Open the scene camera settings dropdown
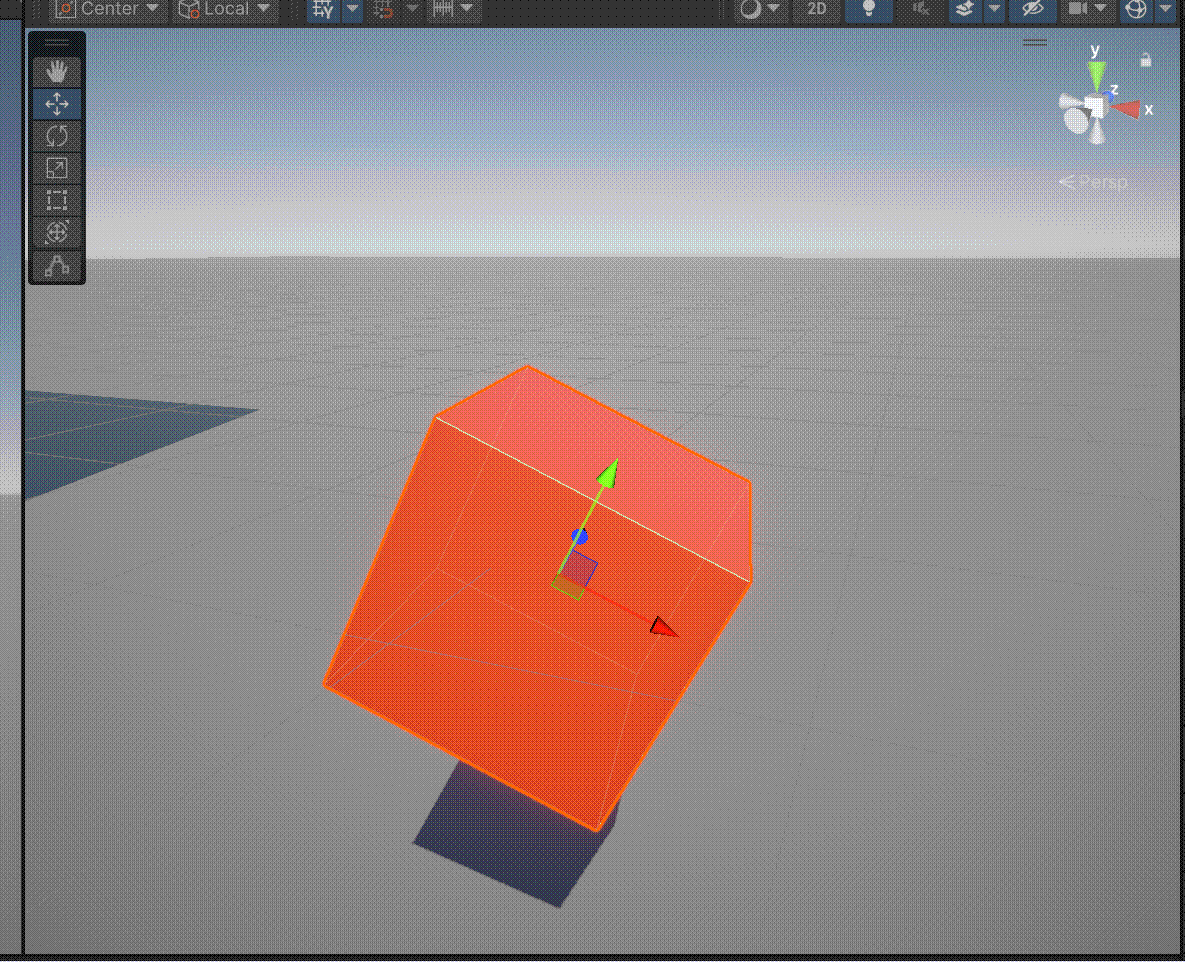Viewport: 1185px width, 962px height. 1086,9
